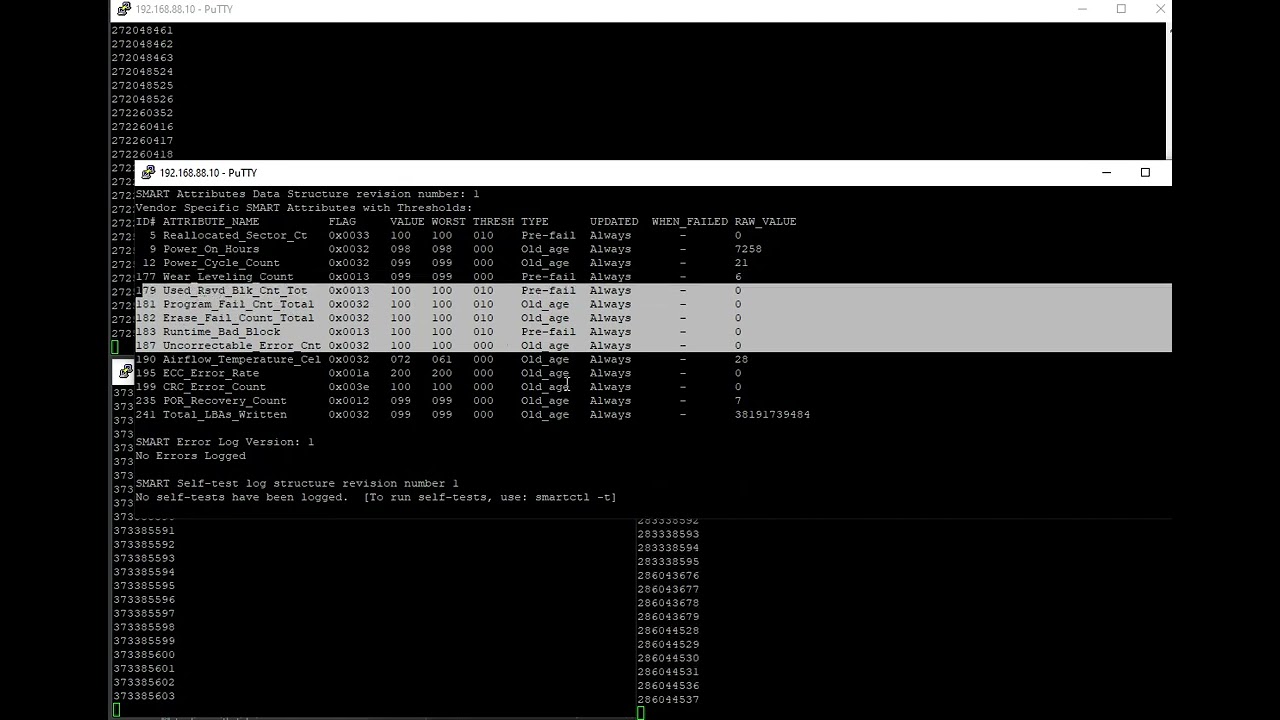Click the highlighted 'Erase_Fail_Count_Total' attribute

coord(238,318)
